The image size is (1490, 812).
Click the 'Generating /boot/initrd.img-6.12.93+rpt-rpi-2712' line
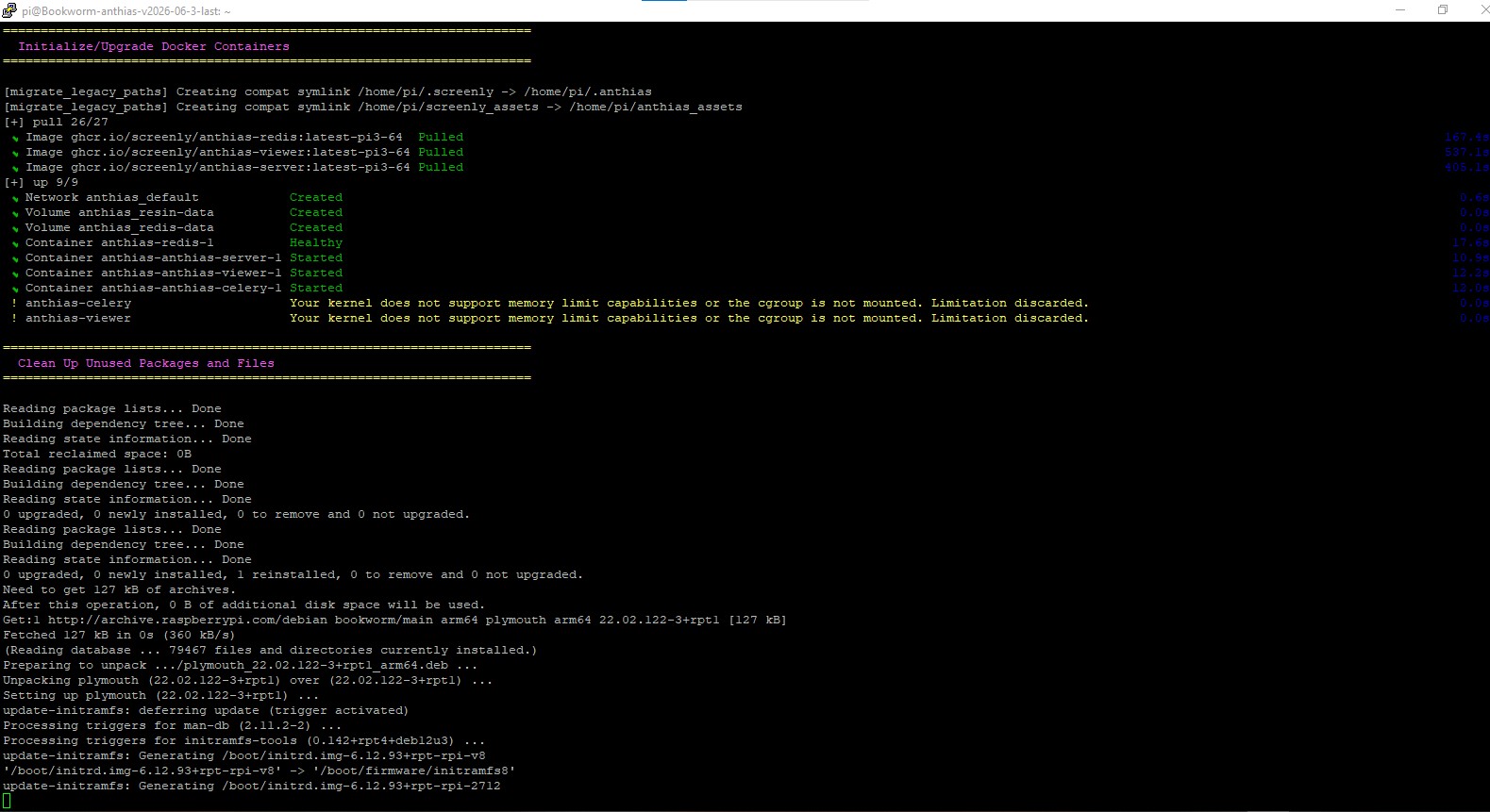click(252, 786)
